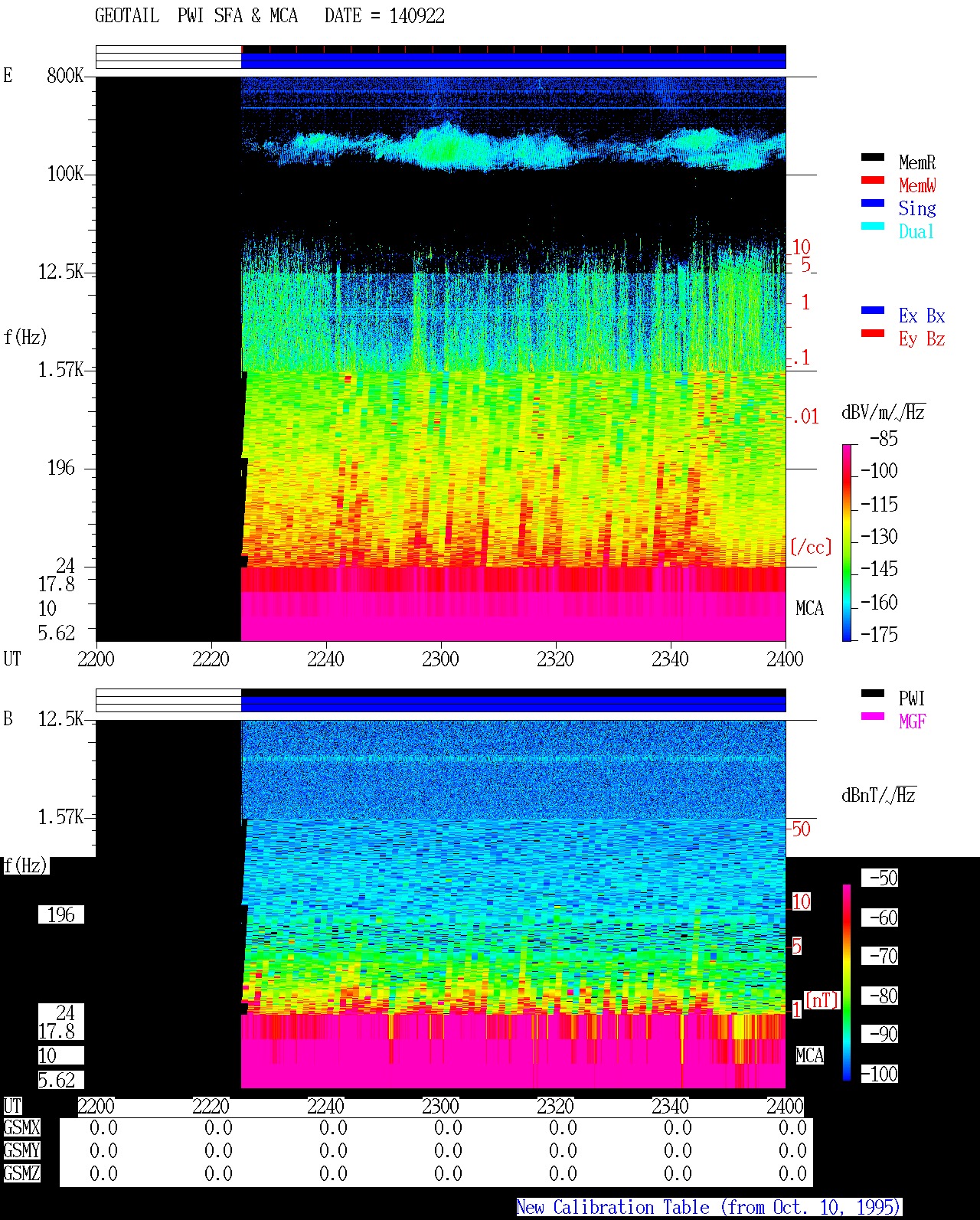The width and height of the screenshot is (980, 1220).
Task: Click the magenta MGF legend swatch
Action: pos(873,716)
